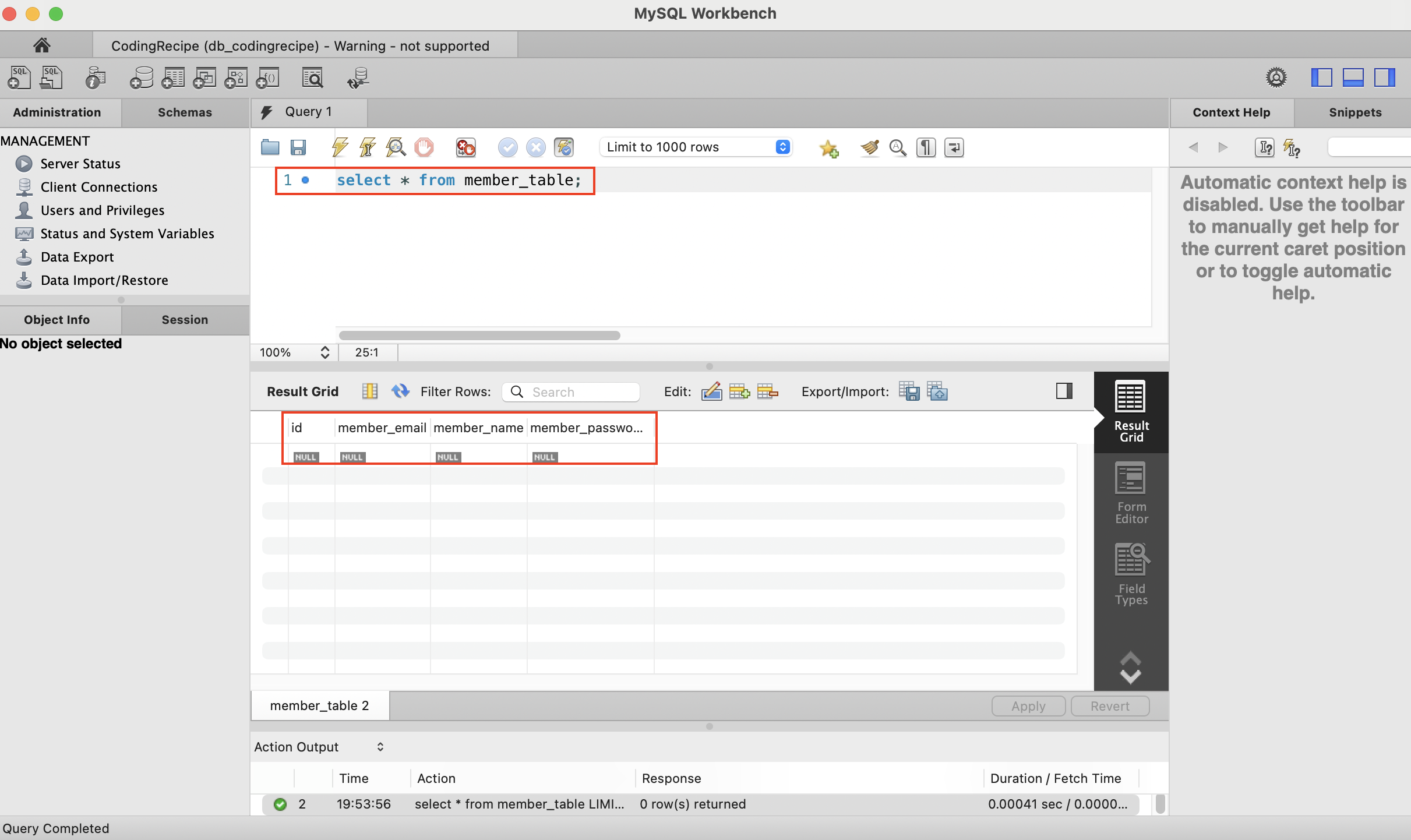1411x840 pixels.
Task: Switch to Schemas tab
Action: pos(185,112)
